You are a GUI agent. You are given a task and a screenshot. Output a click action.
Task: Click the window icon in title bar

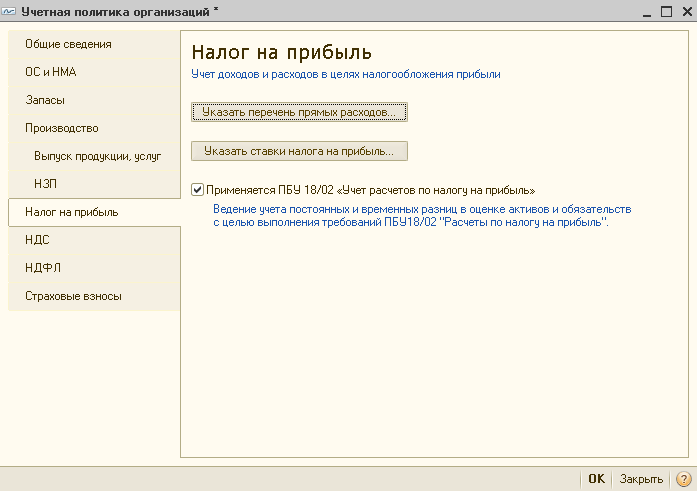pyautogui.click(x=8, y=12)
